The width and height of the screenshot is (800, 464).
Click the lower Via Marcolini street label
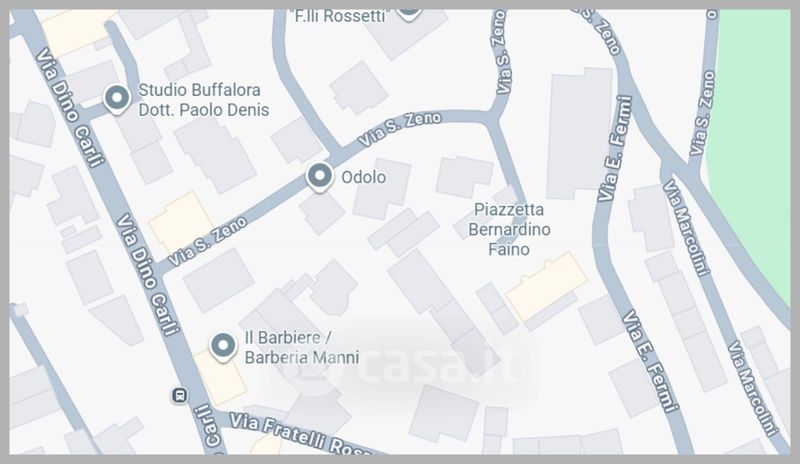[x=752, y=388]
